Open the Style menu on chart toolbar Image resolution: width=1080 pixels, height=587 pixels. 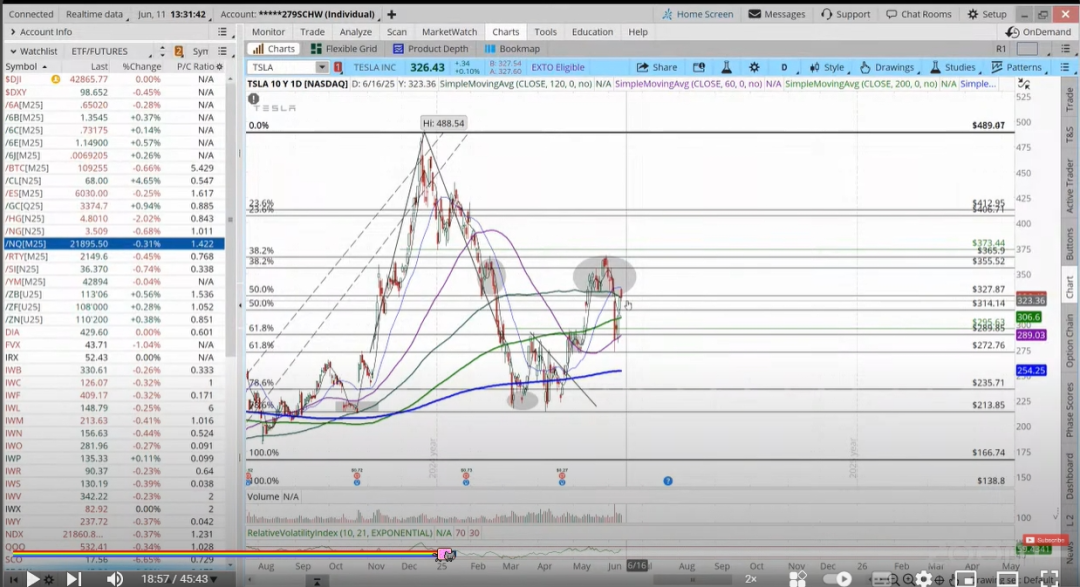(827, 67)
